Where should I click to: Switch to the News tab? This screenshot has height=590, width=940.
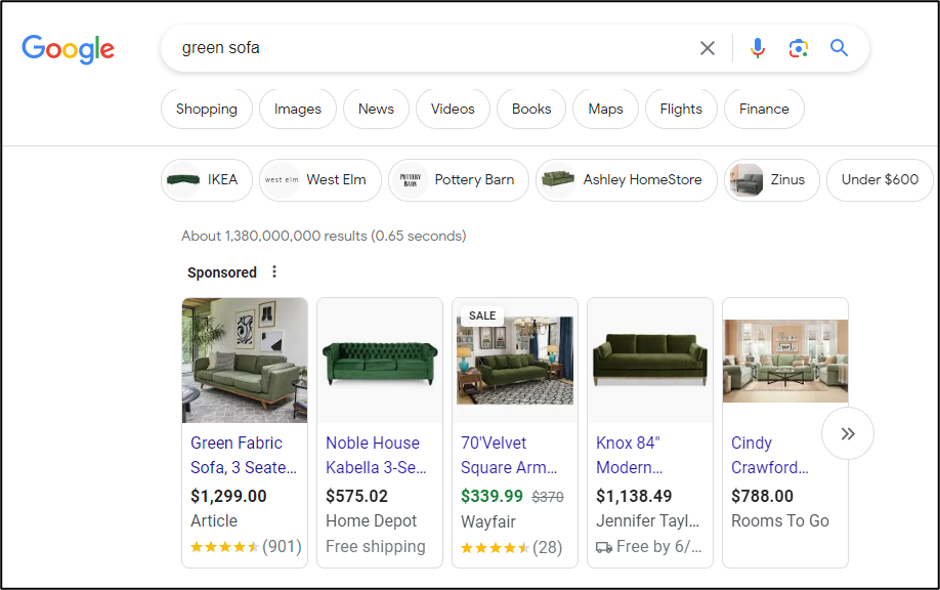376,109
